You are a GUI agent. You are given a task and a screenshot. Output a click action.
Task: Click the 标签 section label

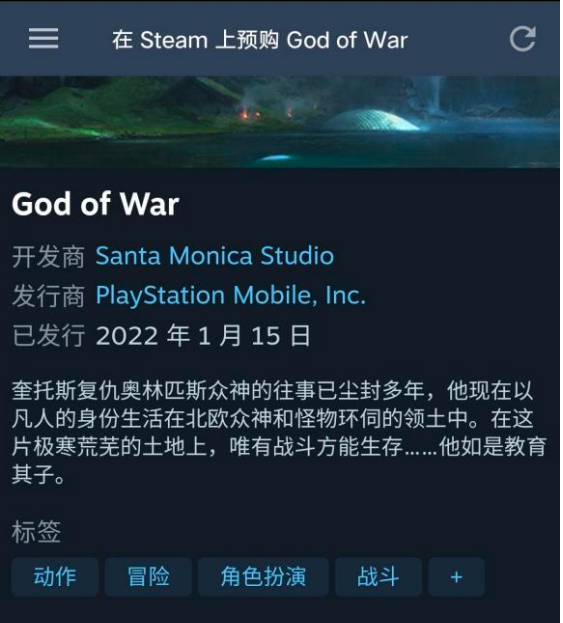[36, 532]
